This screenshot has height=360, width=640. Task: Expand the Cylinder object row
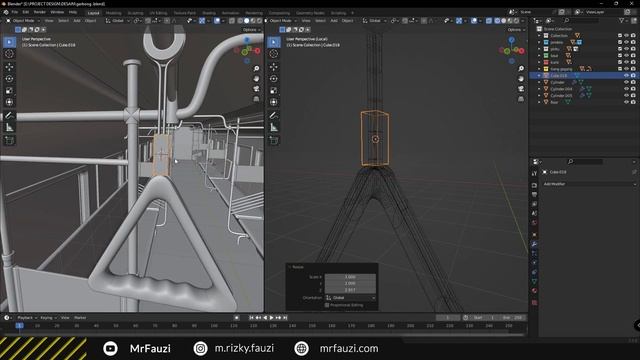pyautogui.click(x=539, y=82)
